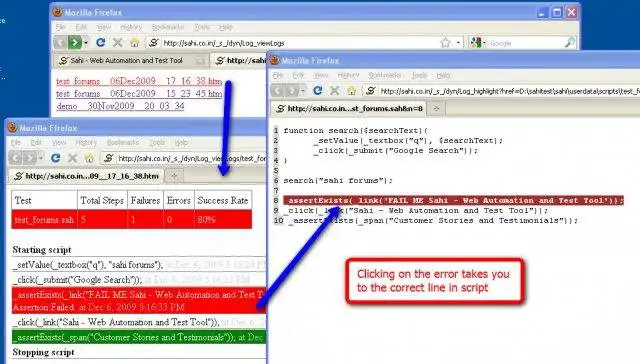
Task: Click Firefox logo in lower-left window title bar
Action: [12, 127]
